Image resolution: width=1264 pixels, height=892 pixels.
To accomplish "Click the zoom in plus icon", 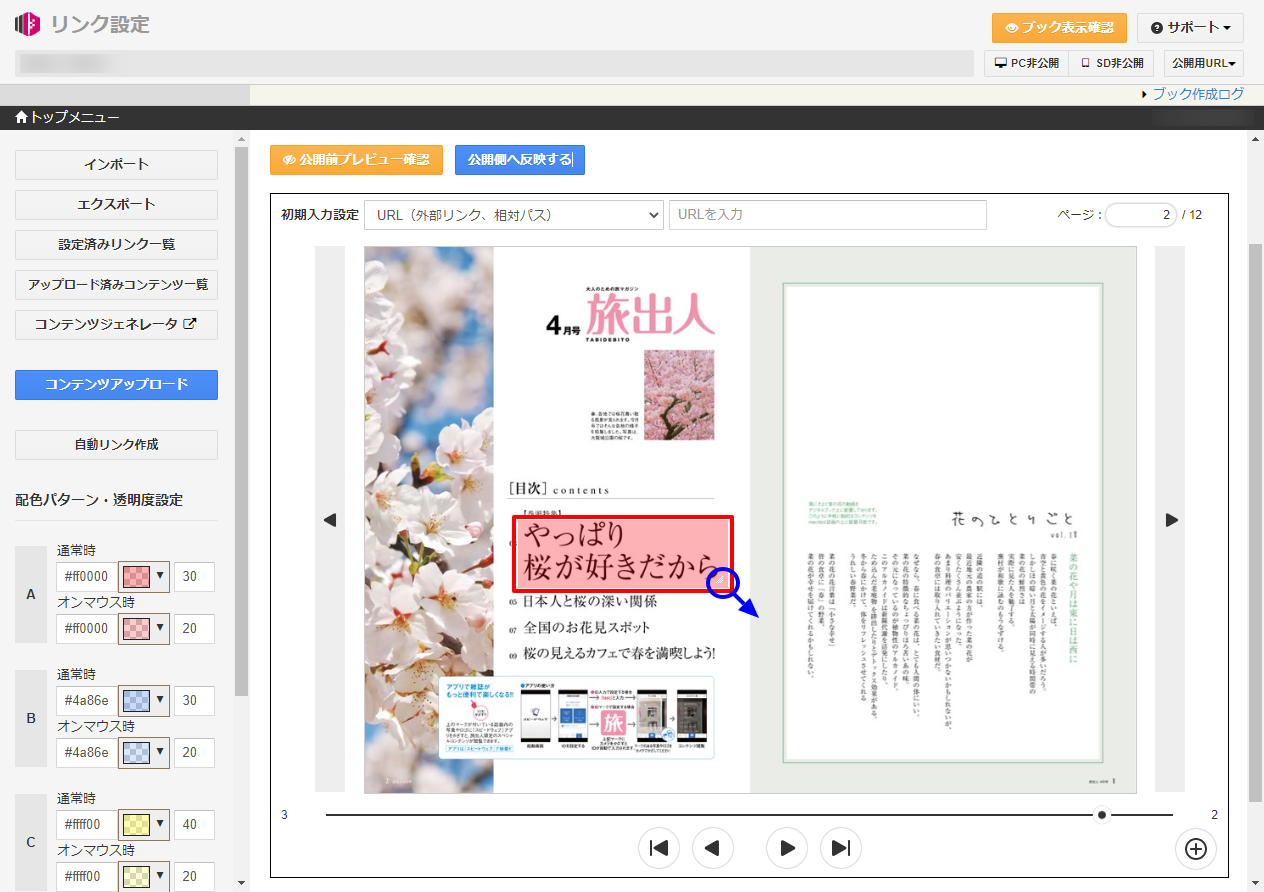I will coord(1196,849).
